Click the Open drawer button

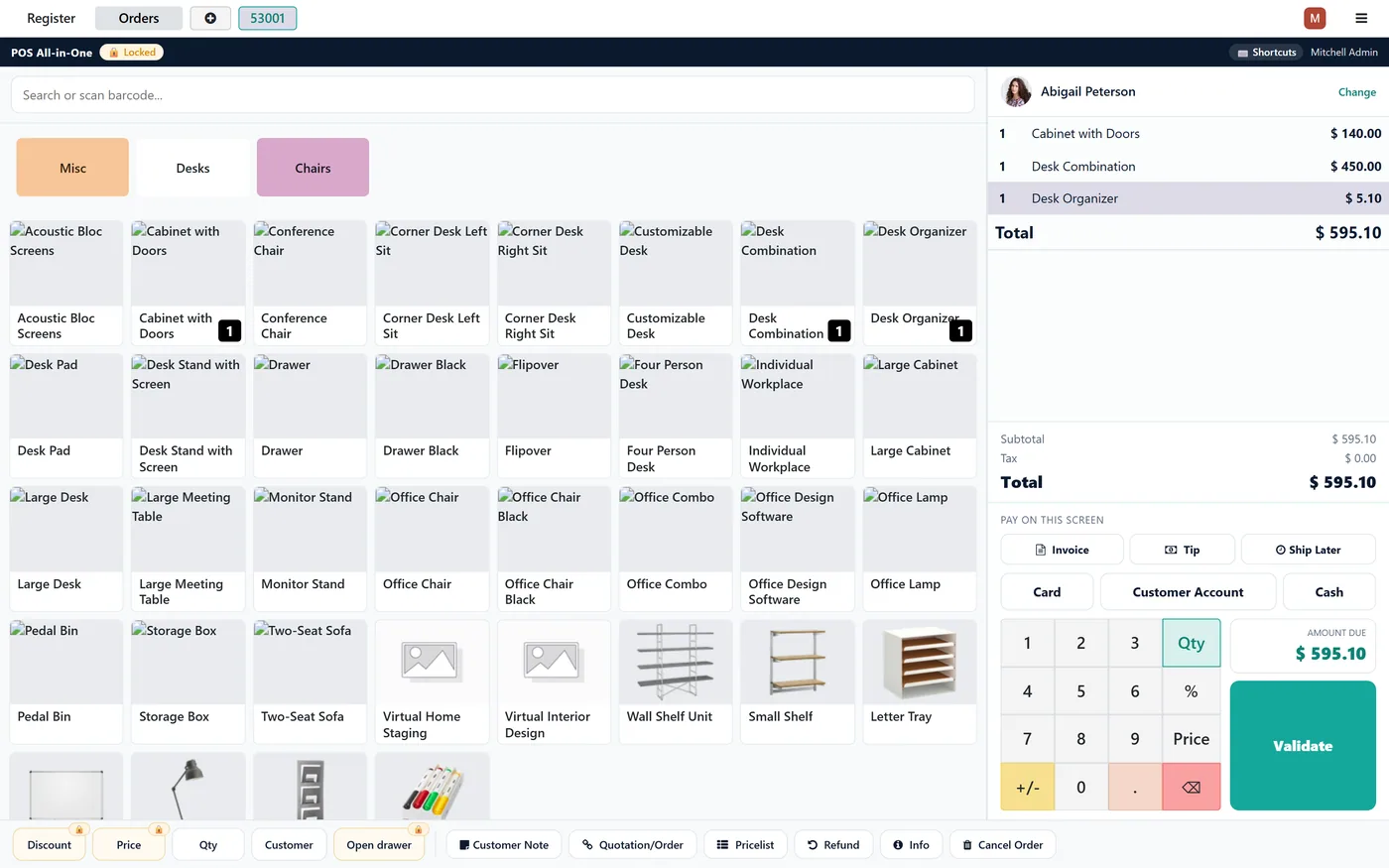[379, 845]
